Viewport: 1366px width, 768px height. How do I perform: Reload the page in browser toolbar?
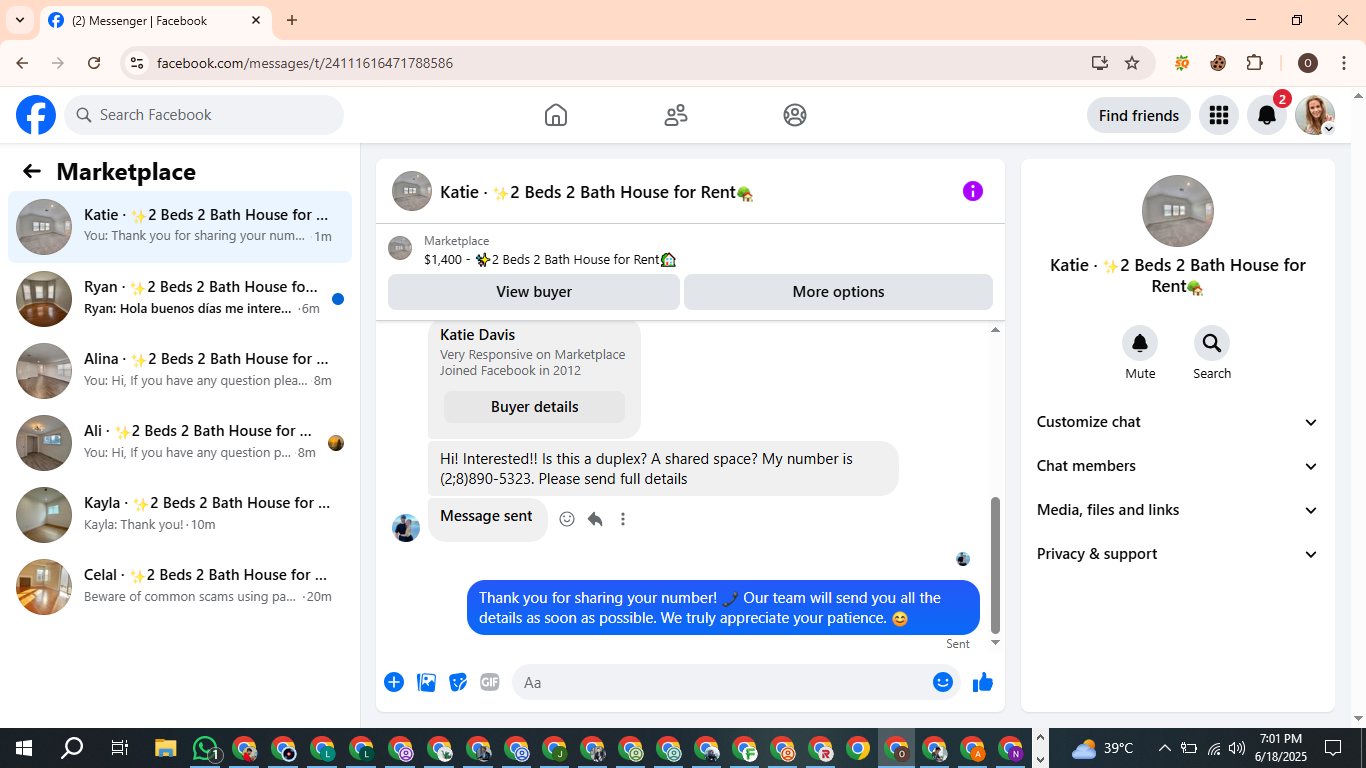click(94, 63)
